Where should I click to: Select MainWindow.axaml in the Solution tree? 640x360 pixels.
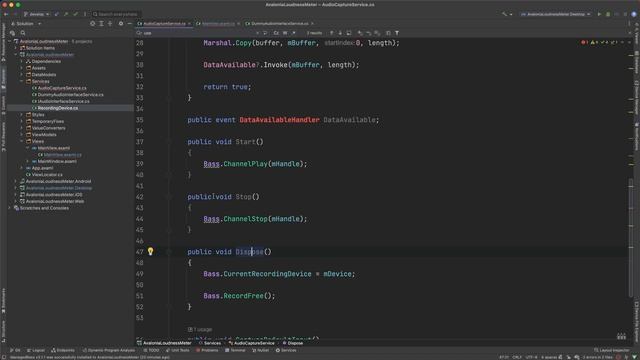point(57,161)
